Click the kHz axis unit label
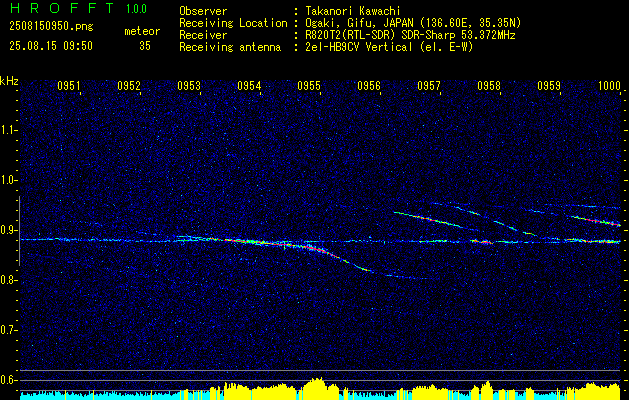629x400 pixels. click(x=9, y=81)
